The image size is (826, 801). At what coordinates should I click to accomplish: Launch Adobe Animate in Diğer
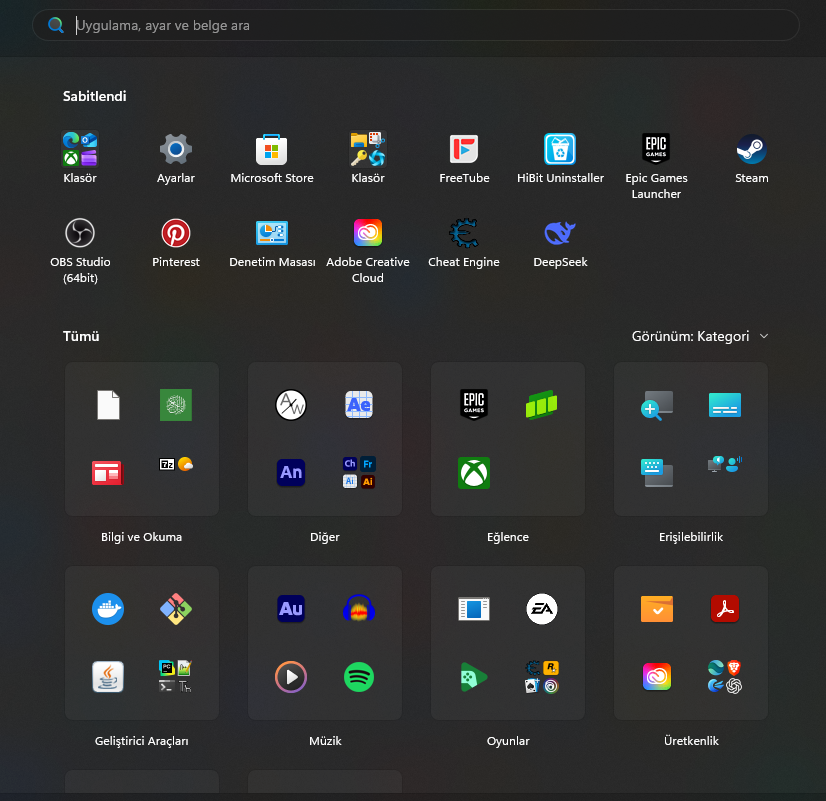(x=291, y=472)
